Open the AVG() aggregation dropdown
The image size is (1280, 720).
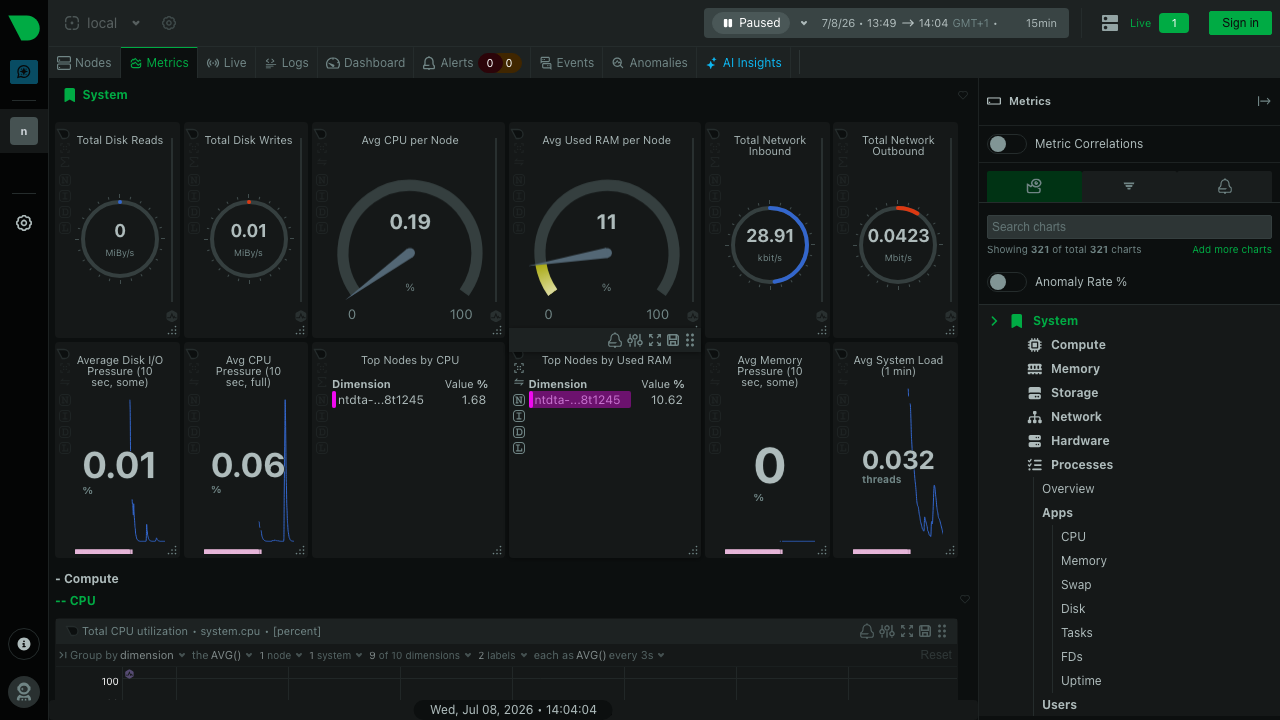pyautogui.click(x=220, y=655)
